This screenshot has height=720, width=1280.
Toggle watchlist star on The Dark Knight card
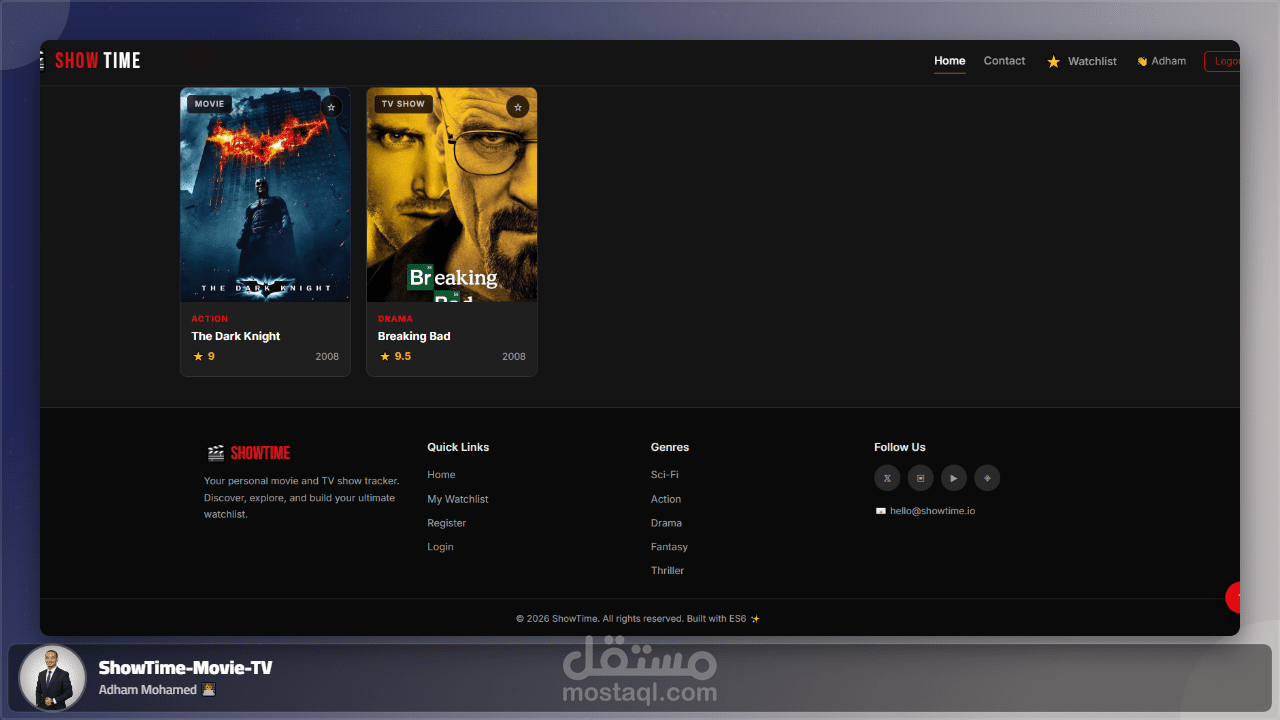331,107
